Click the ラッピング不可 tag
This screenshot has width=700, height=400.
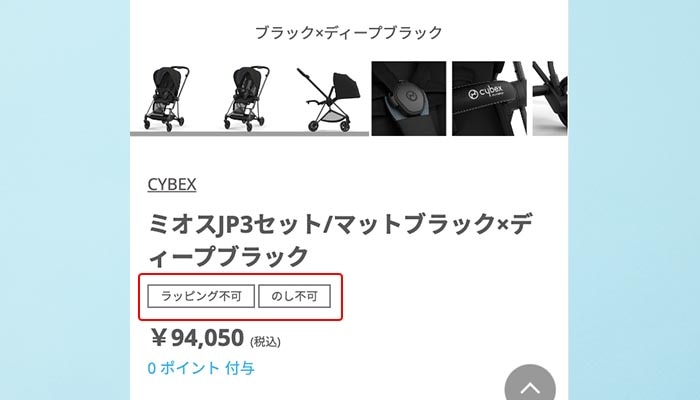coord(201,296)
